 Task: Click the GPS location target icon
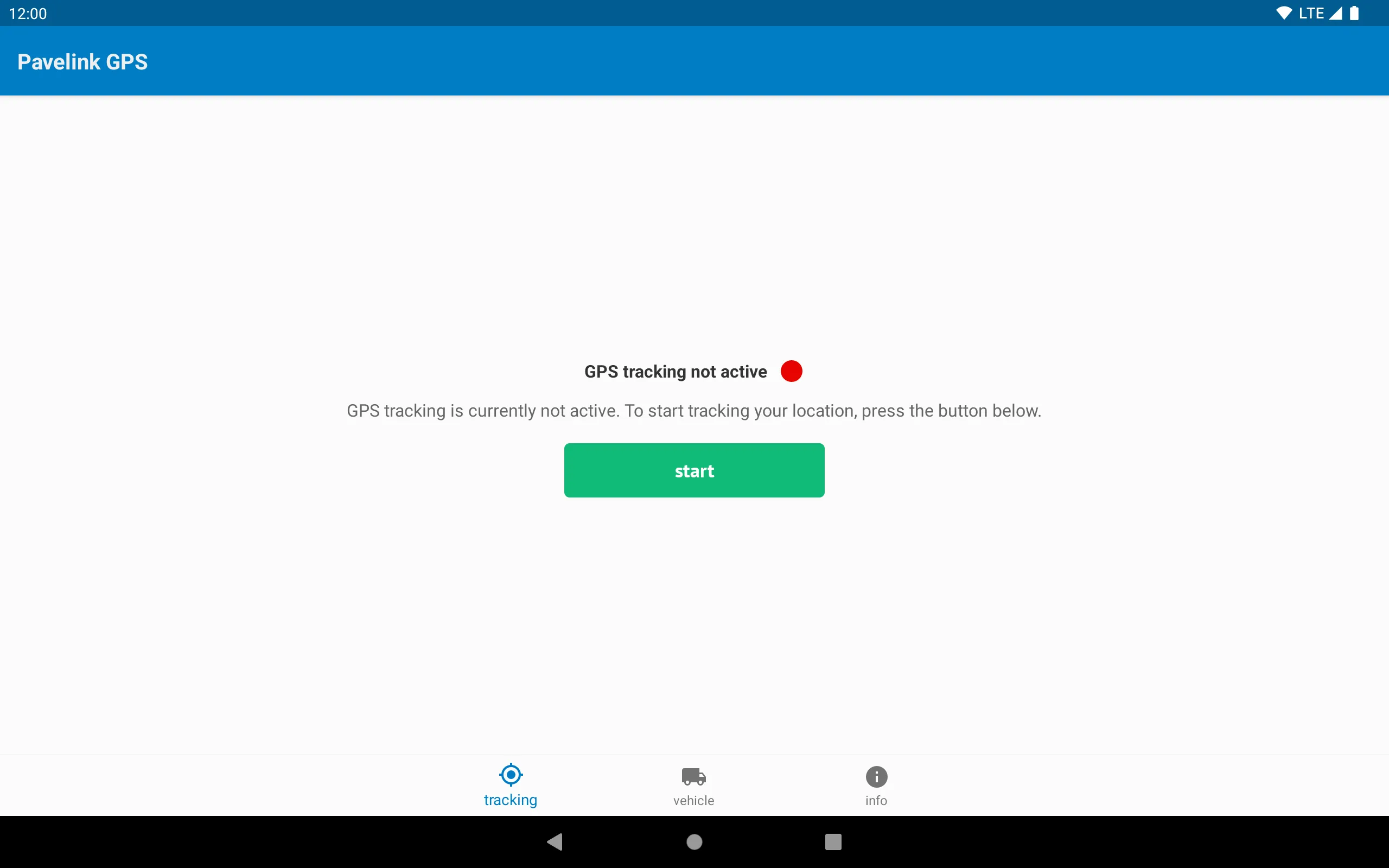point(510,774)
